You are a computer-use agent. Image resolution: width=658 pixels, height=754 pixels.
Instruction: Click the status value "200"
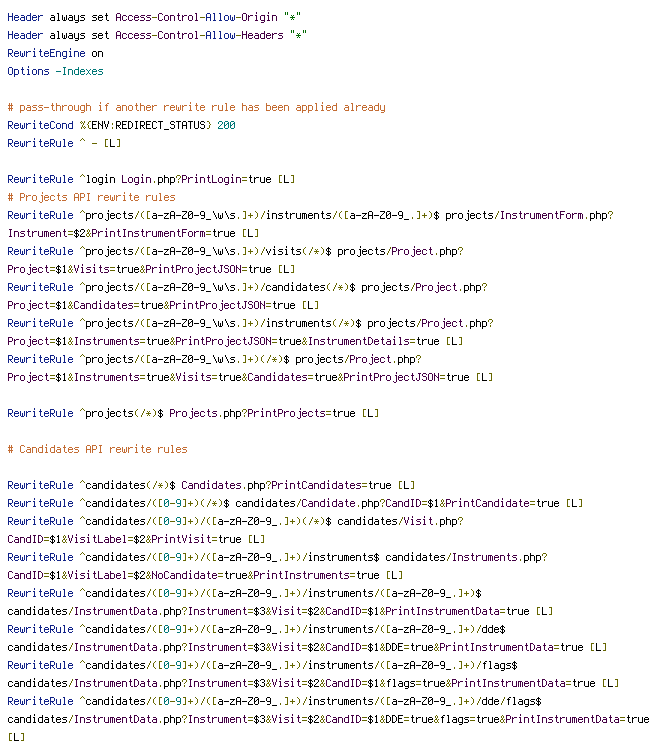coord(227,126)
